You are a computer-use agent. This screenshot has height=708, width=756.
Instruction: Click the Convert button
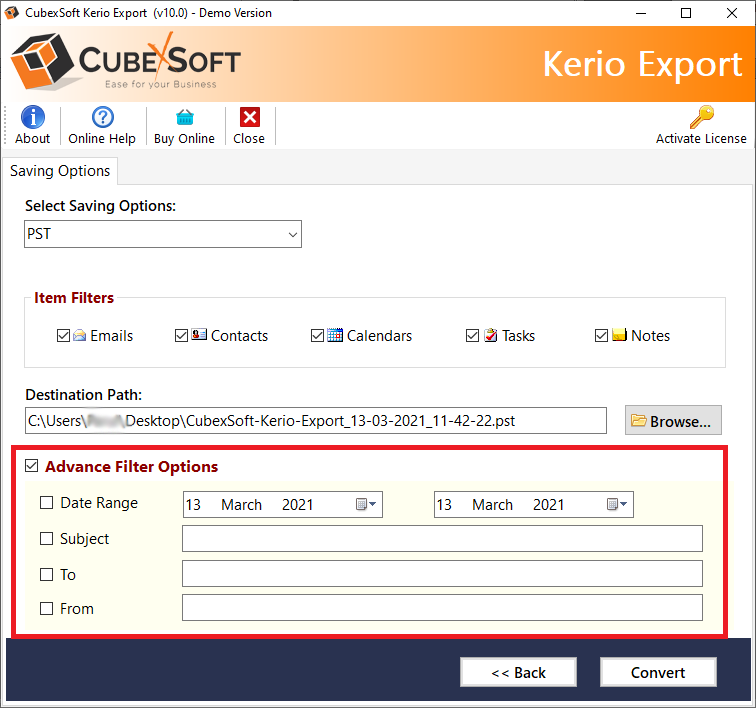(x=658, y=672)
